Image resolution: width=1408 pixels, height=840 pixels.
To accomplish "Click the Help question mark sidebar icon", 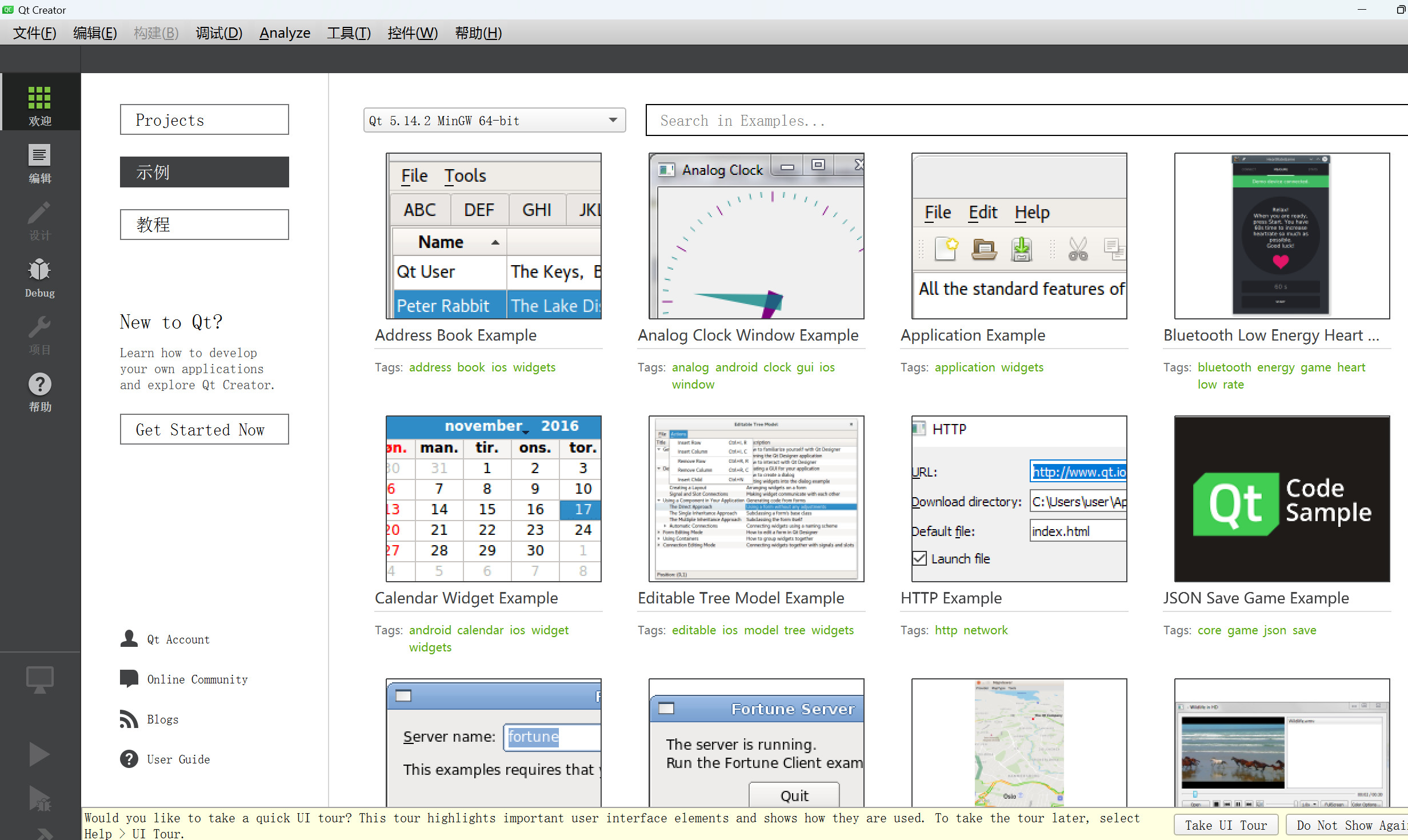I will tap(39, 391).
